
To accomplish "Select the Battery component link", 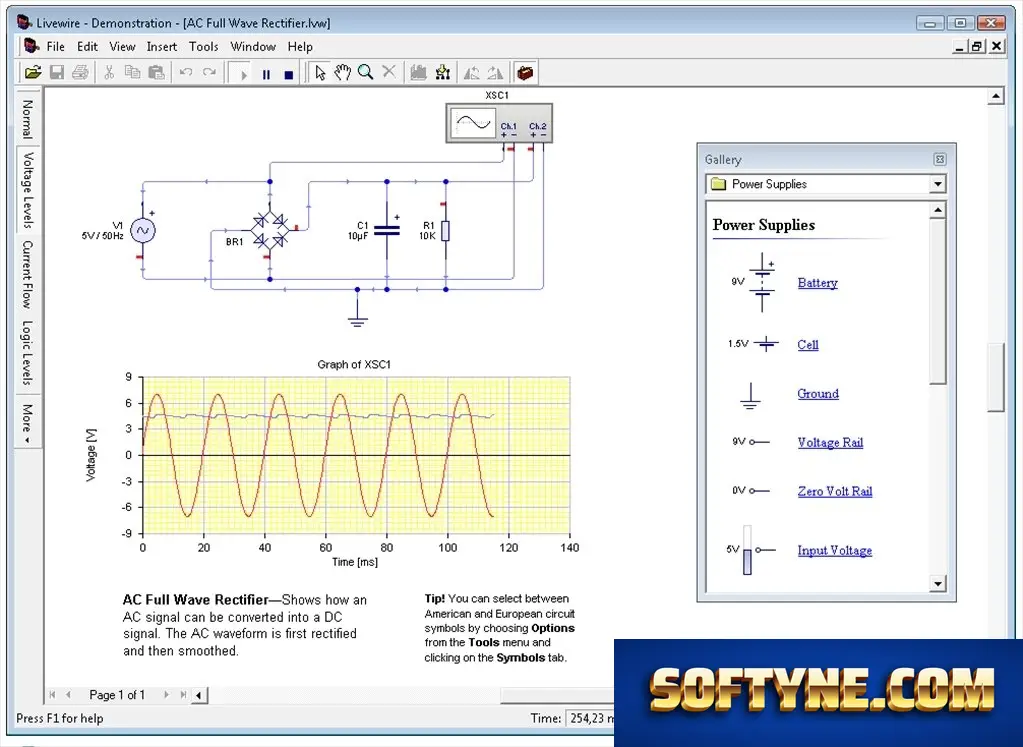I will (x=817, y=282).
